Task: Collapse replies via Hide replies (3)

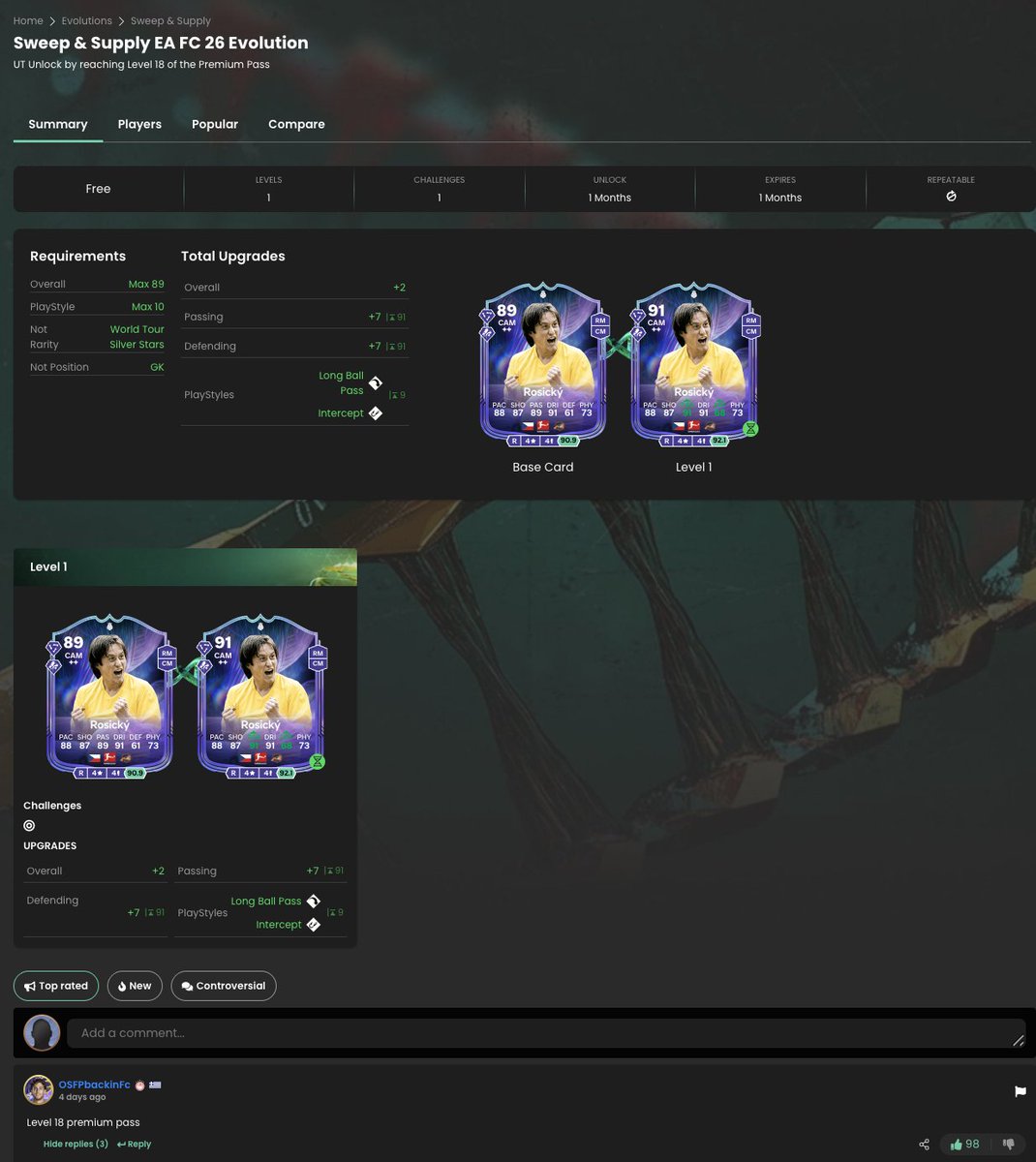Action: click(76, 1144)
